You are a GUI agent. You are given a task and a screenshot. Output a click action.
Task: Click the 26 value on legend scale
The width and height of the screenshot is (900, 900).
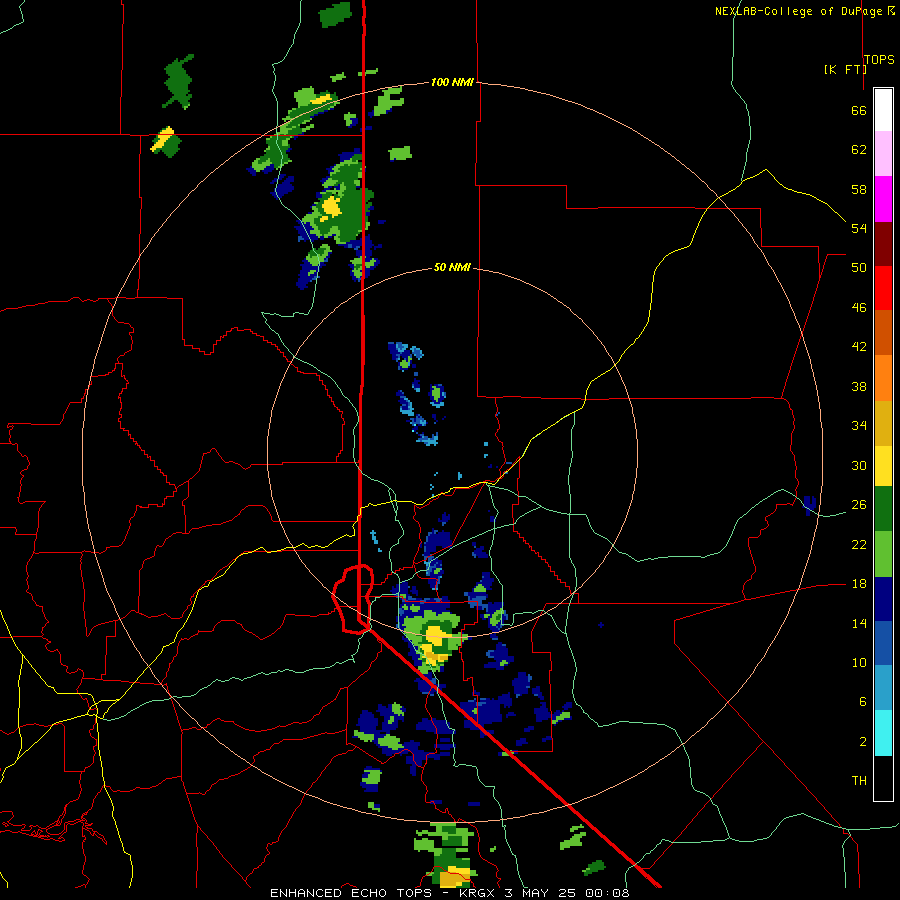(x=859, y=505)
